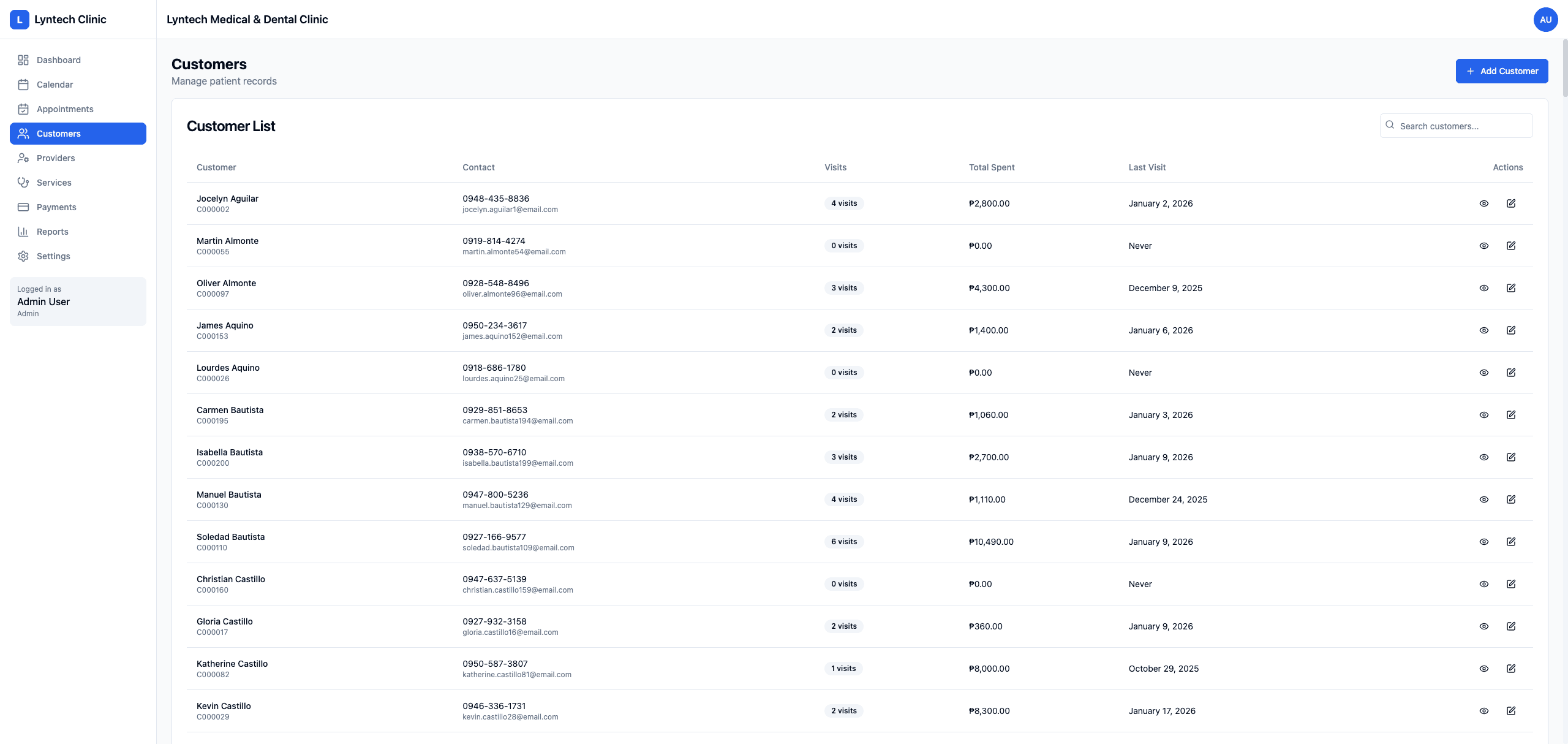The image size is (1568, 744).
Task: Edit Christian Castillo's customer record
Action: [x=1511, y=584]
